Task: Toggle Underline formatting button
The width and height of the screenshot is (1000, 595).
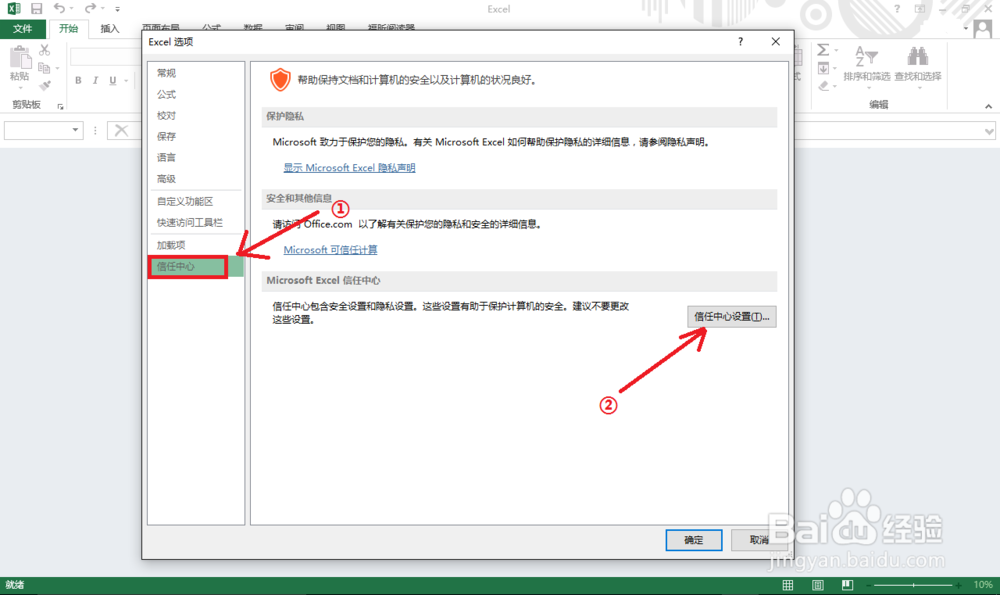Action: [x=113, y=80]
